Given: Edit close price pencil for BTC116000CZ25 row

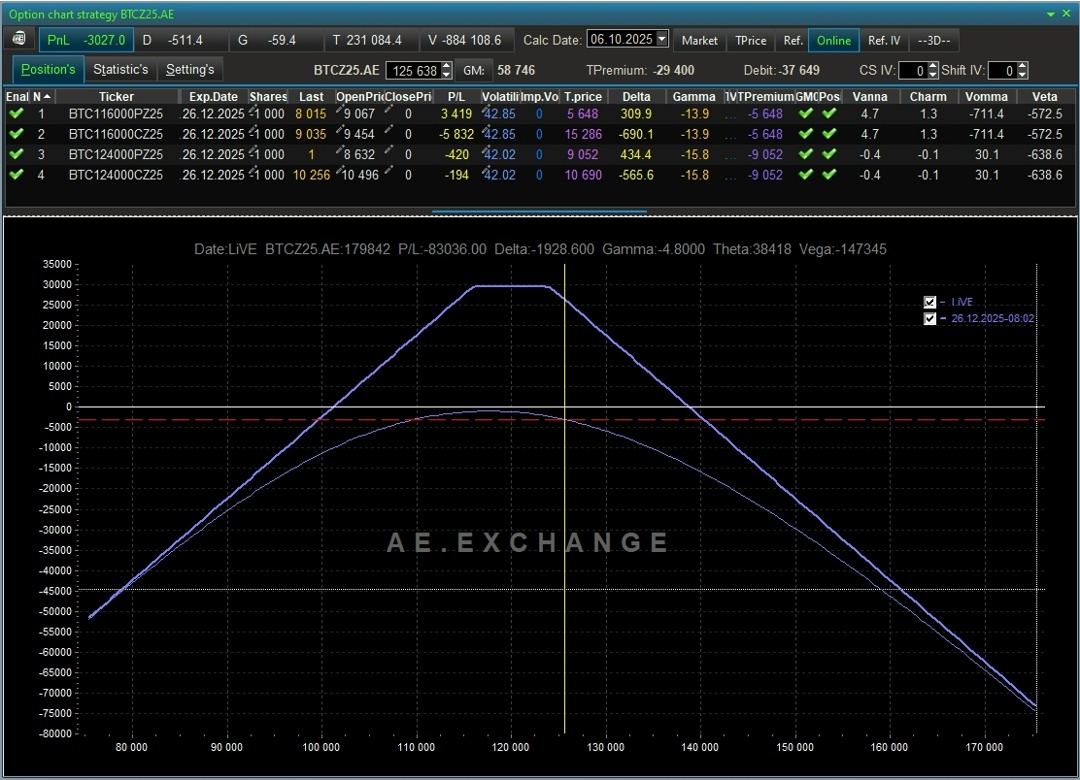Looking at the screenshot, I should 389,130.
